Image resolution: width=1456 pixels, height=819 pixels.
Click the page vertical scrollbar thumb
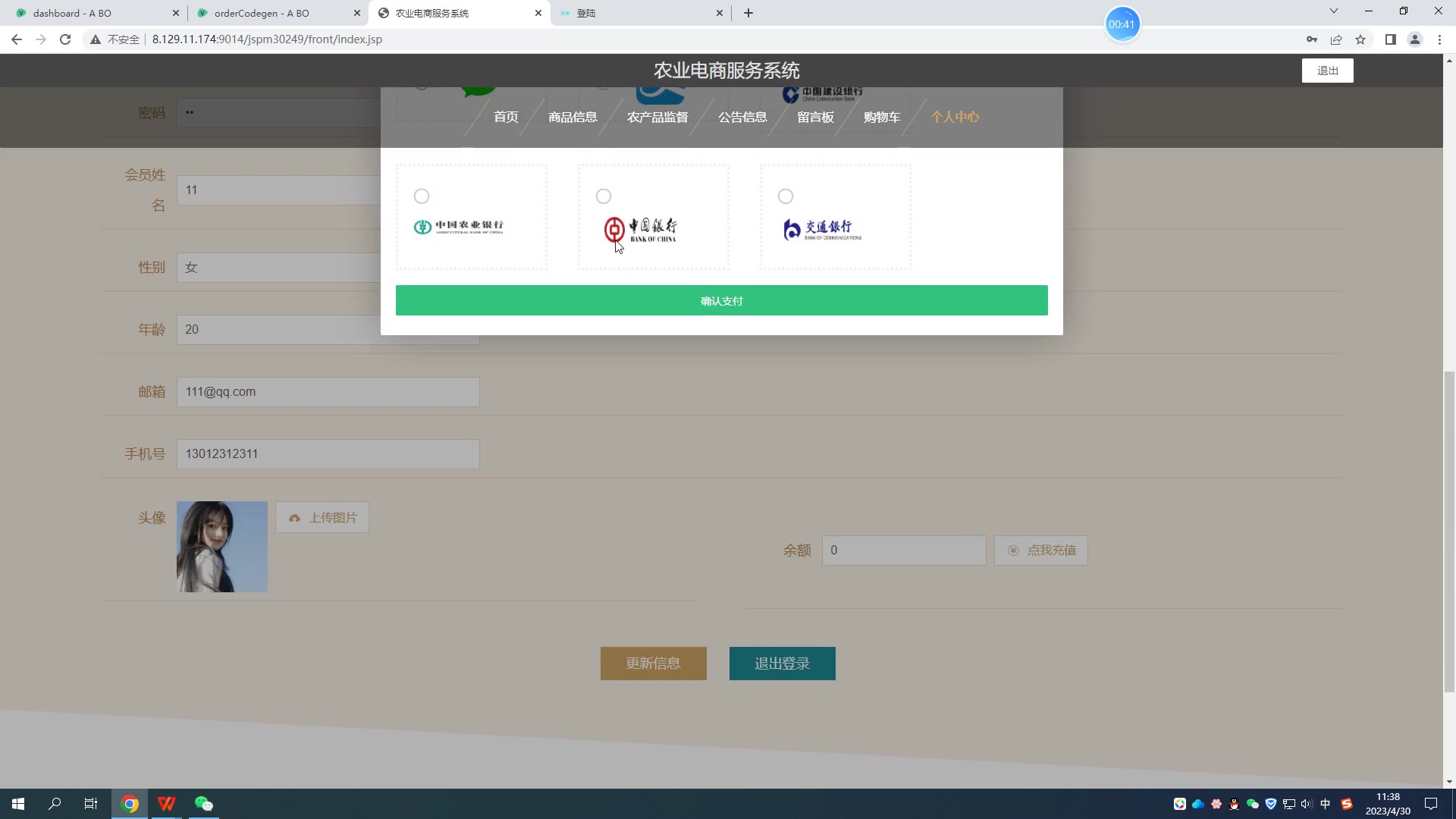1449,532
